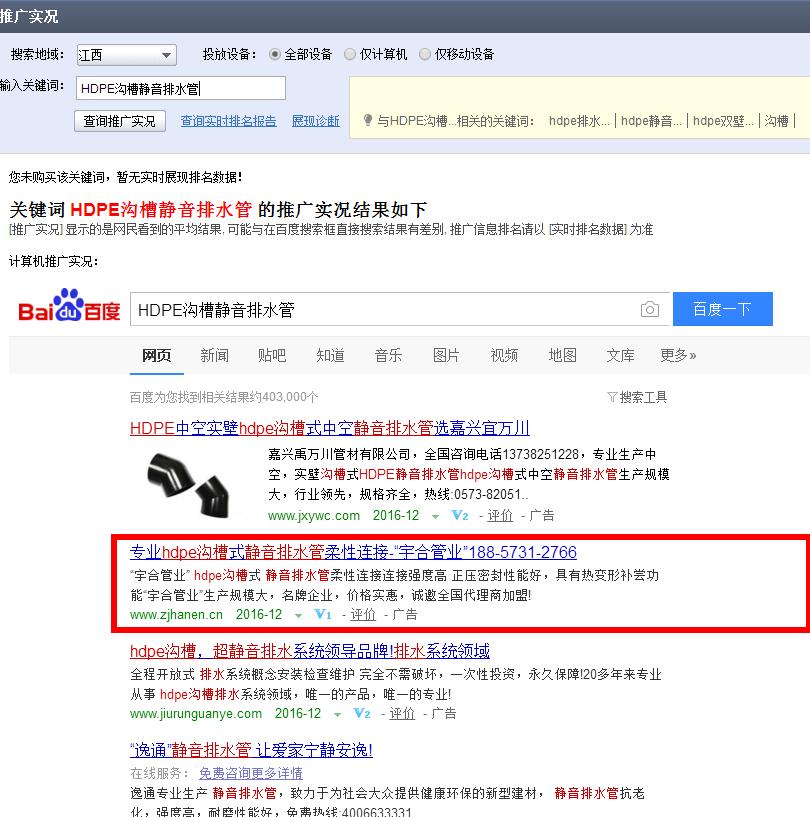The height and width of the screenshot is (817, 810).
Task: Click related keyword hdpe静音...
Action: (651, 121)
